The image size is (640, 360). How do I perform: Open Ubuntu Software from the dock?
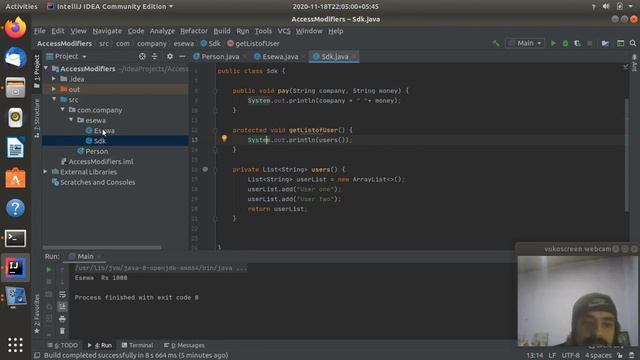click(x=16, y=178)
